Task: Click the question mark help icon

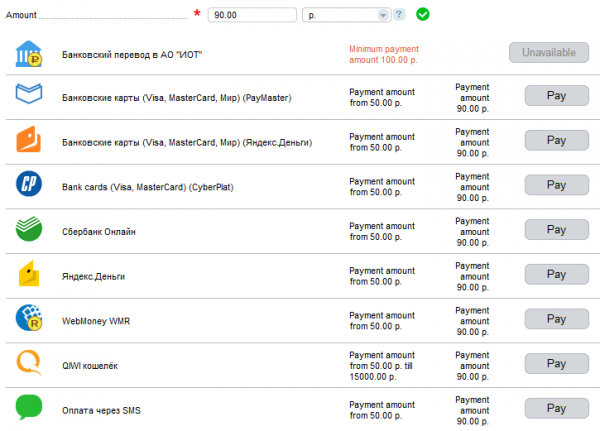Action: [x=399, y=15]
